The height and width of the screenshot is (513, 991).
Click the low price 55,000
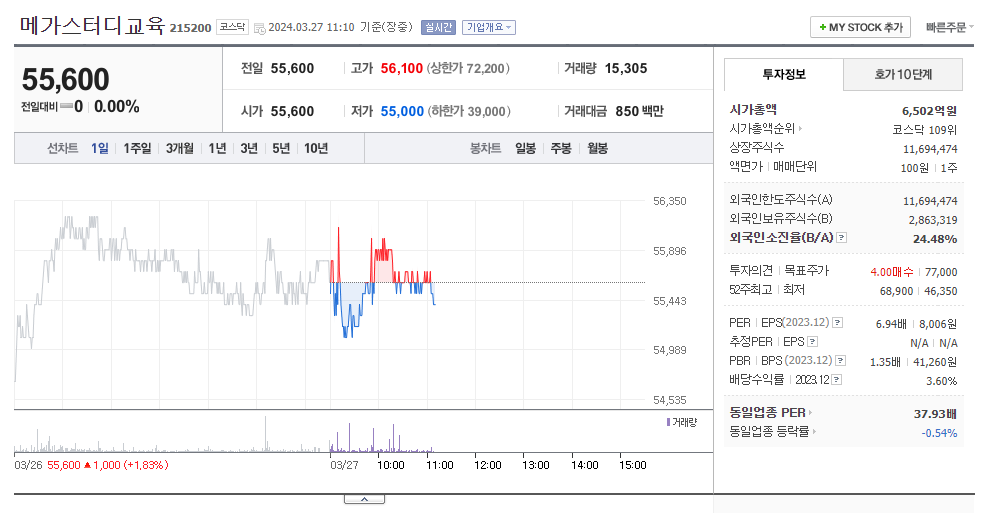pyautogui.click(x=402, y=111)
